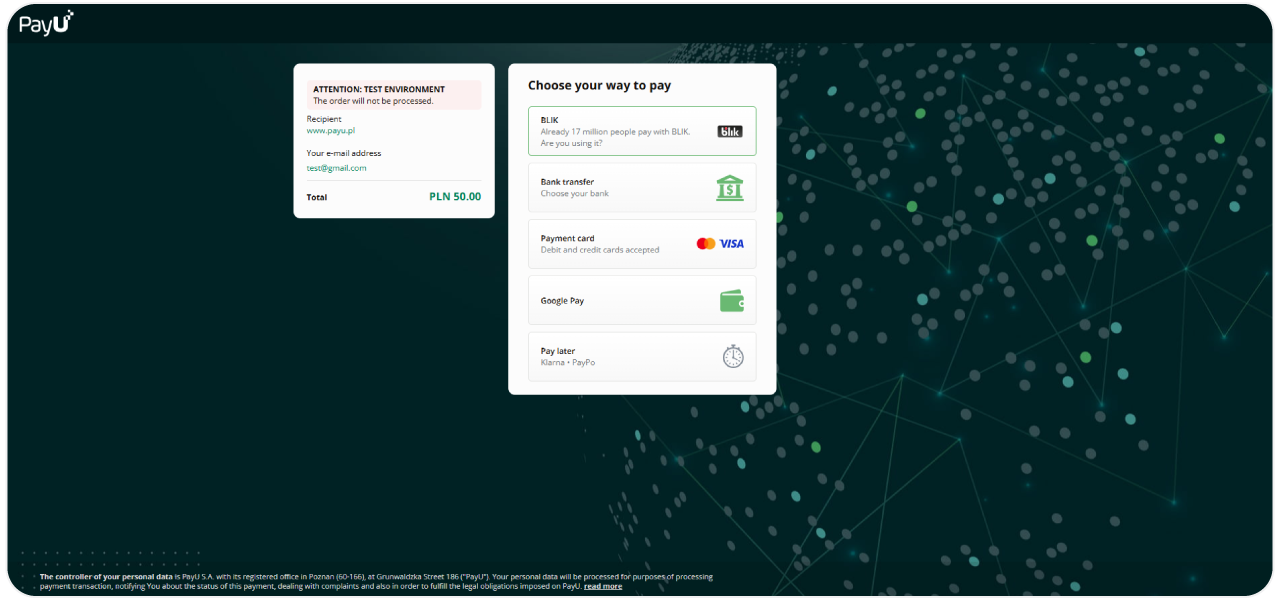Click the Mastercard logo
Screen dimensions: 1280x600
(x=706, y=244)
